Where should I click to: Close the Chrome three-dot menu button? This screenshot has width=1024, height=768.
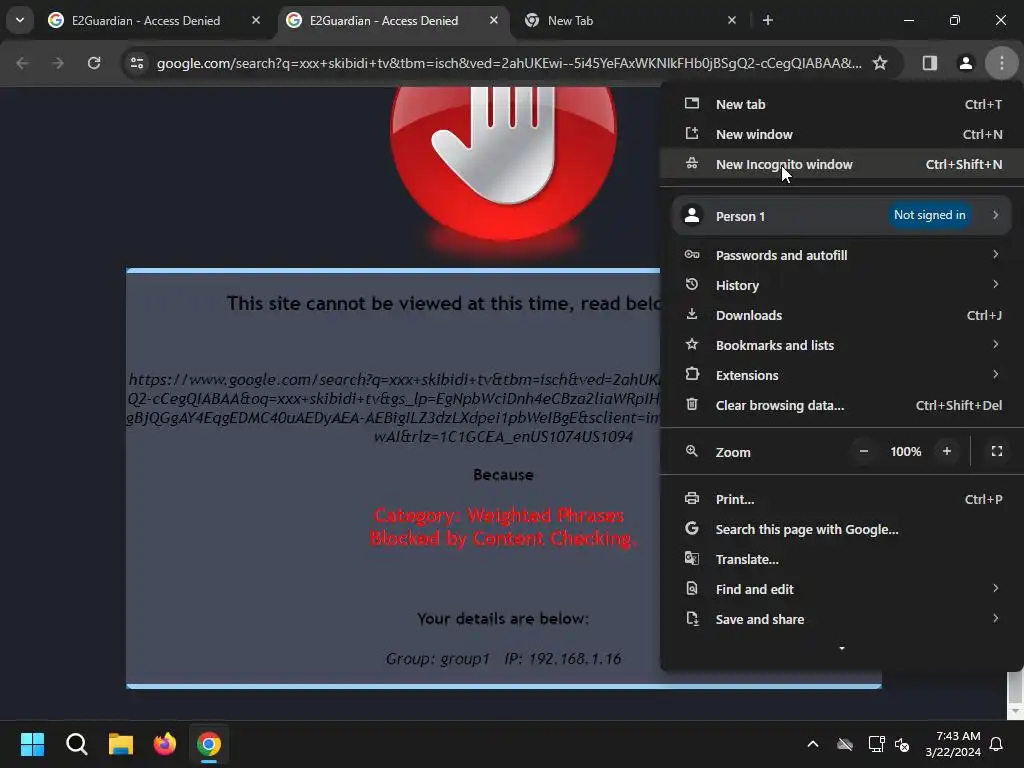click(x=1002, y=63)
